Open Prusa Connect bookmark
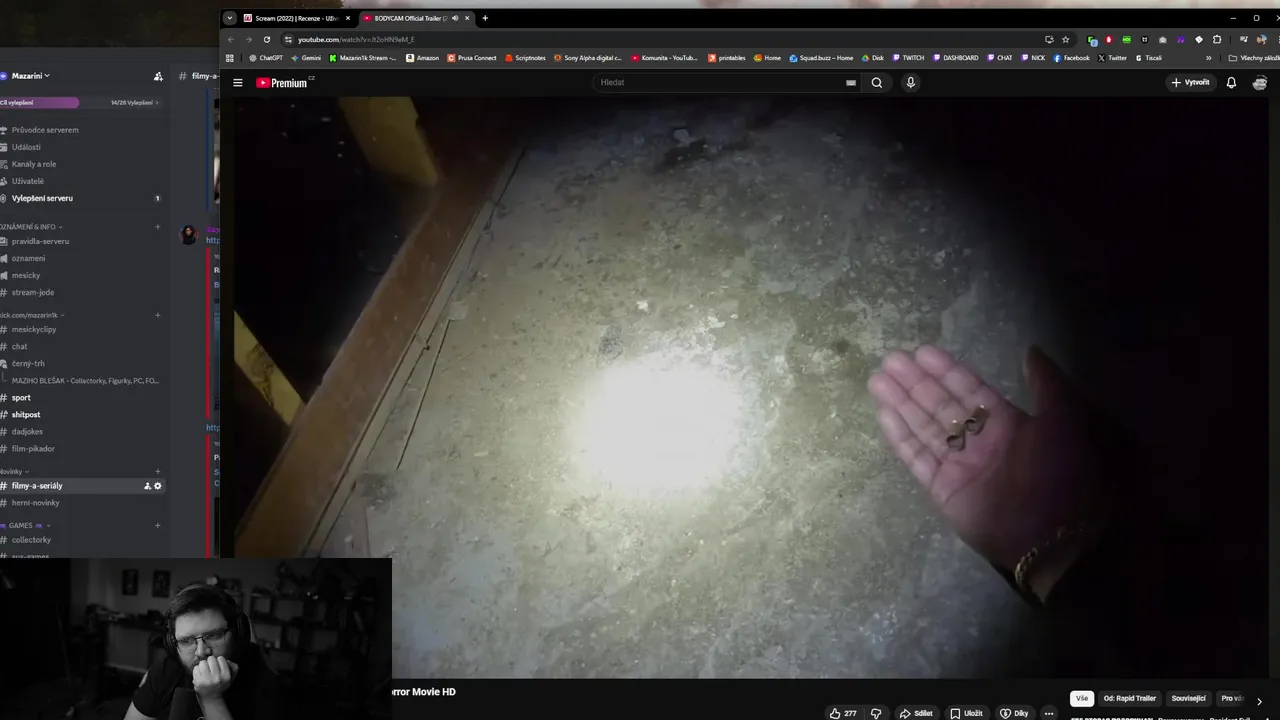Image resolution: width=1280 pixels, height=720 pixels. point(472,58)
